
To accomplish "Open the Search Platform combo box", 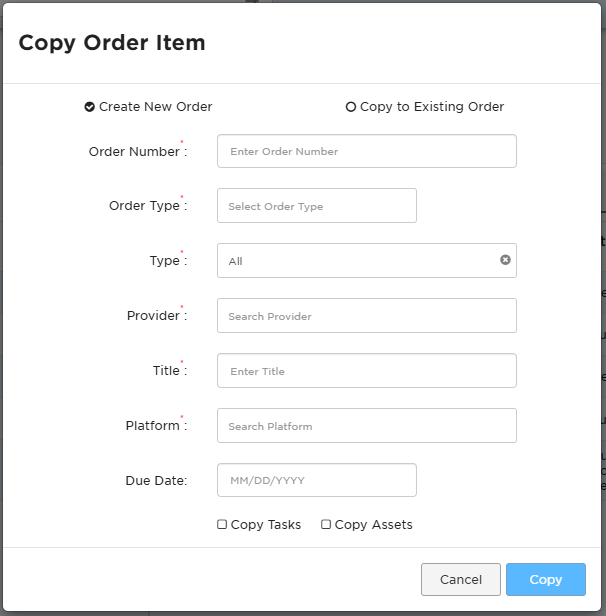I will (x=366, y=425).
